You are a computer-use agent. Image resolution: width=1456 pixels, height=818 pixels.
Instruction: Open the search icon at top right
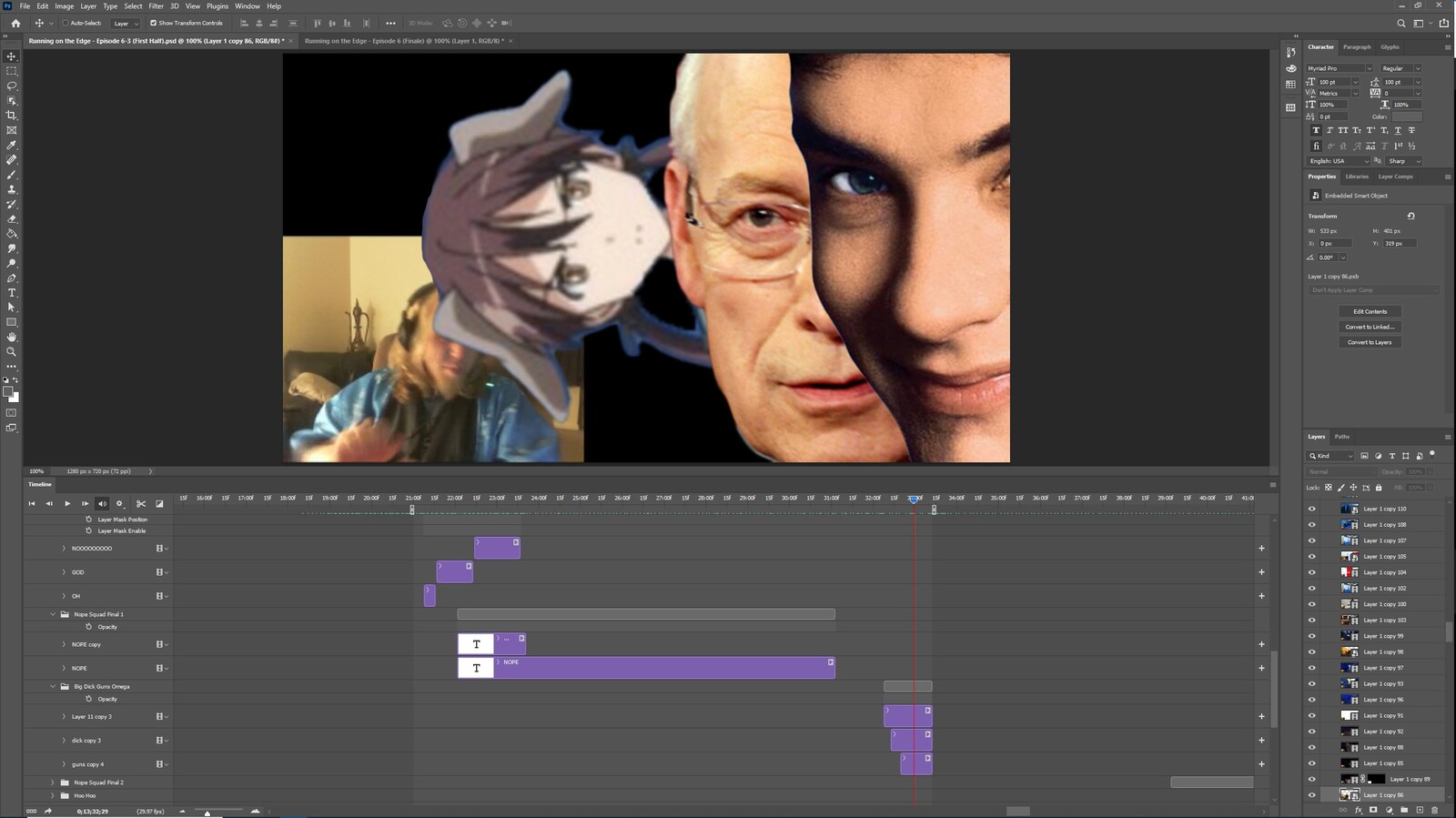[1401, 24]
